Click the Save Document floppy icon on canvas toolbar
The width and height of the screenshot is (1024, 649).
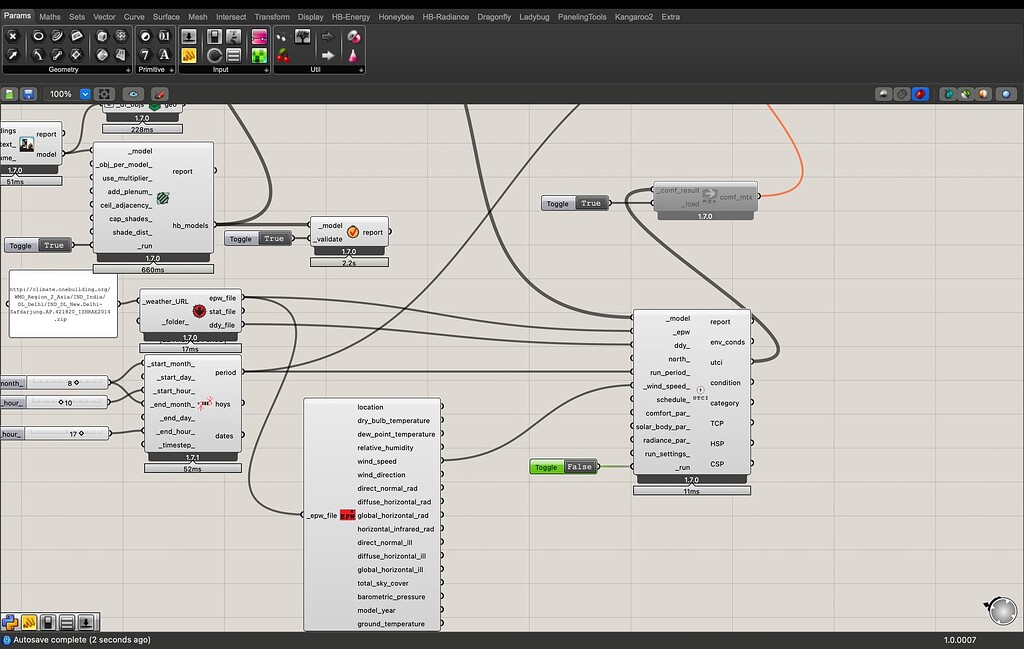pos(28,93)
